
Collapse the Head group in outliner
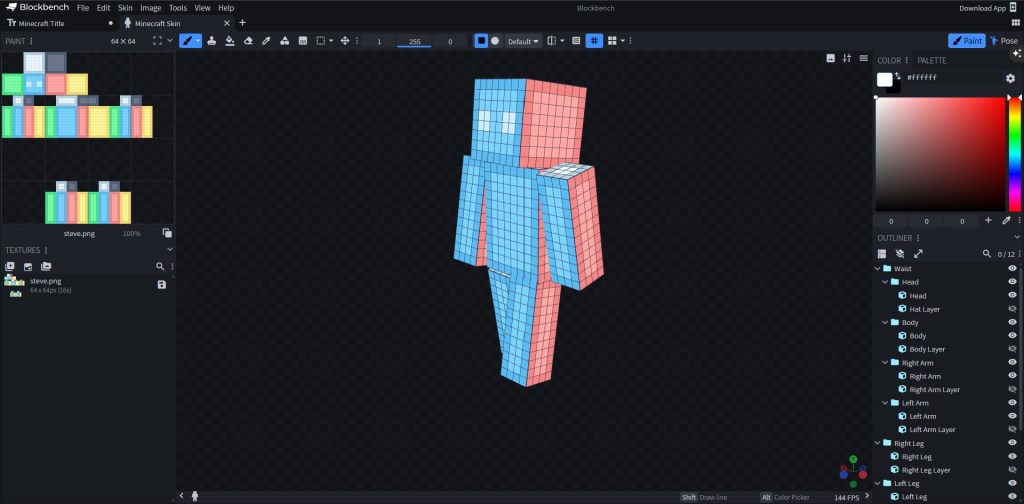pyautogui.click(x=885, y=282)
